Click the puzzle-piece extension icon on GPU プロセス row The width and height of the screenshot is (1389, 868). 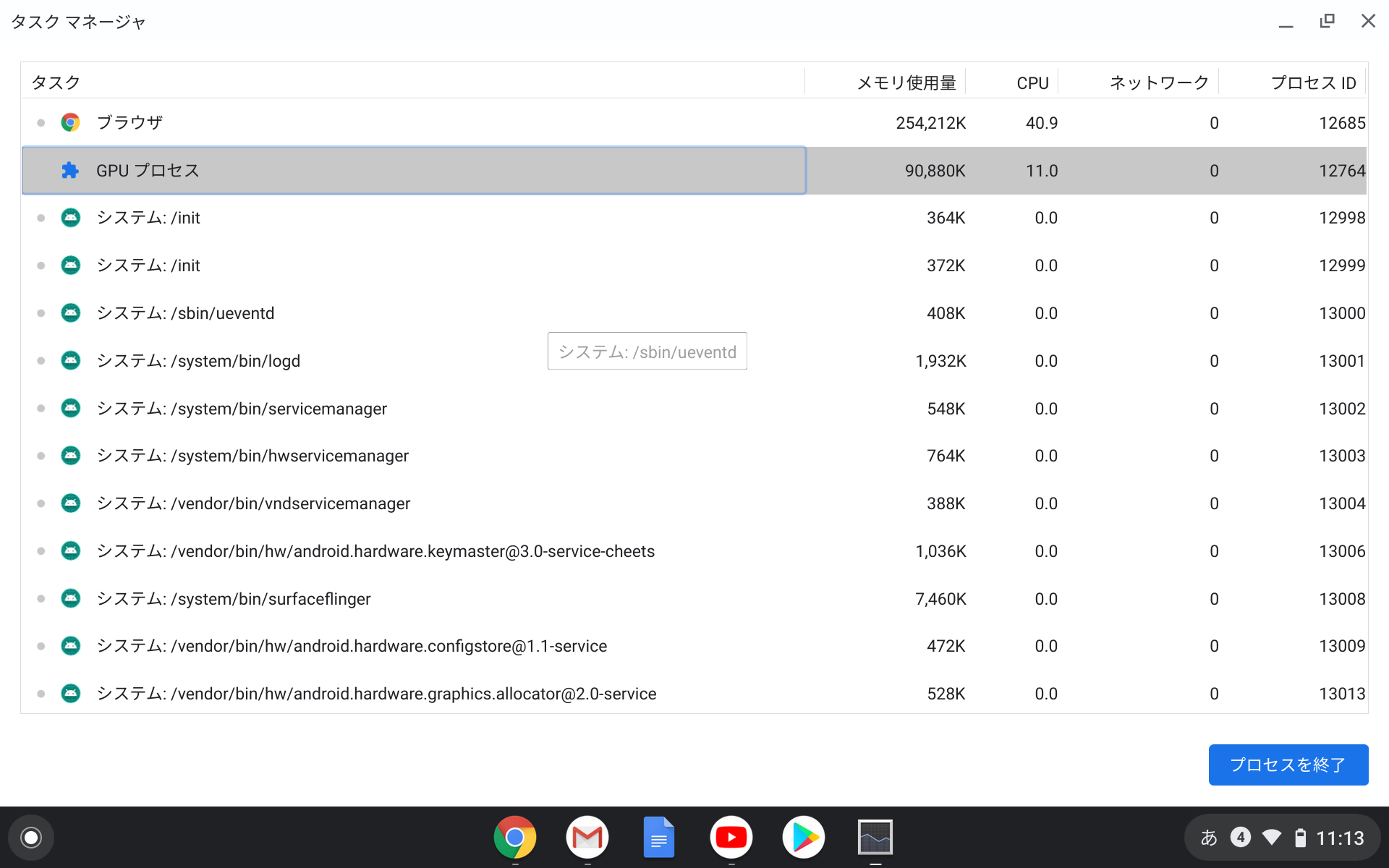pyautogui.click(x=71, y=171)
